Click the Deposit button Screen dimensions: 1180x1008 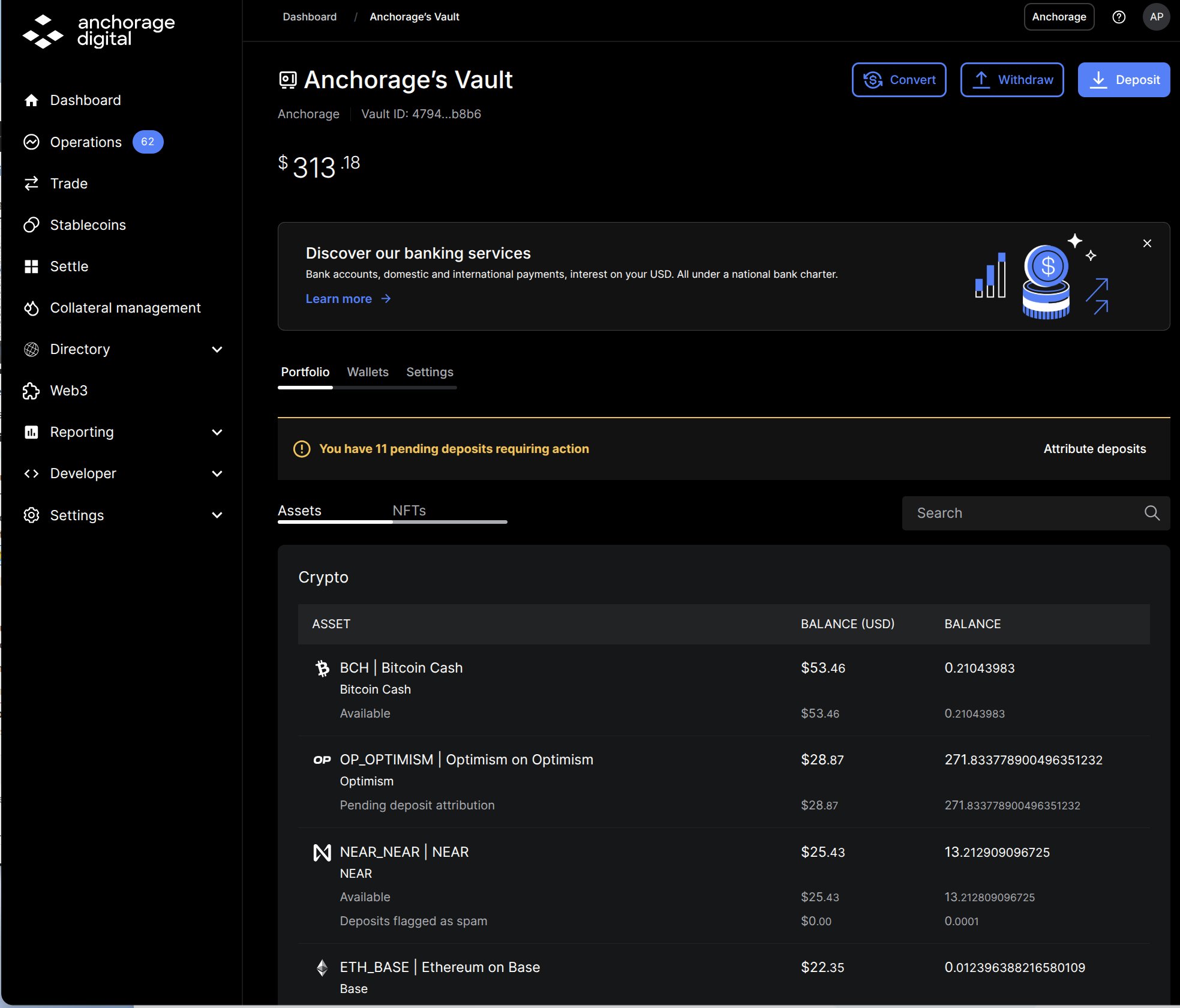pyautogui.click(x=1124, y=80)
